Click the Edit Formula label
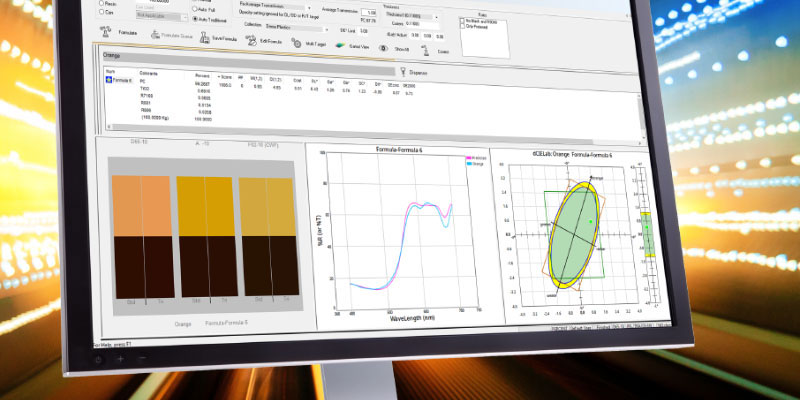The image size is (800, 400). pos(271,41)
